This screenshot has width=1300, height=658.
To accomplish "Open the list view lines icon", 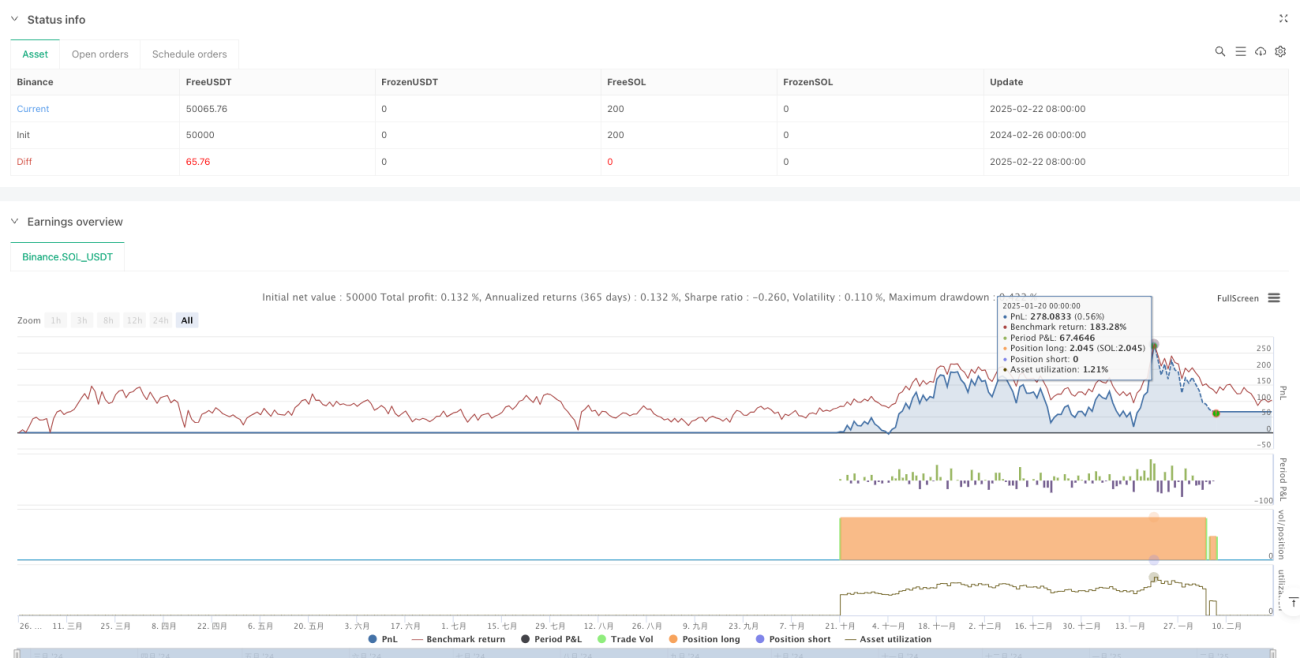I will tap(1240, 51).
